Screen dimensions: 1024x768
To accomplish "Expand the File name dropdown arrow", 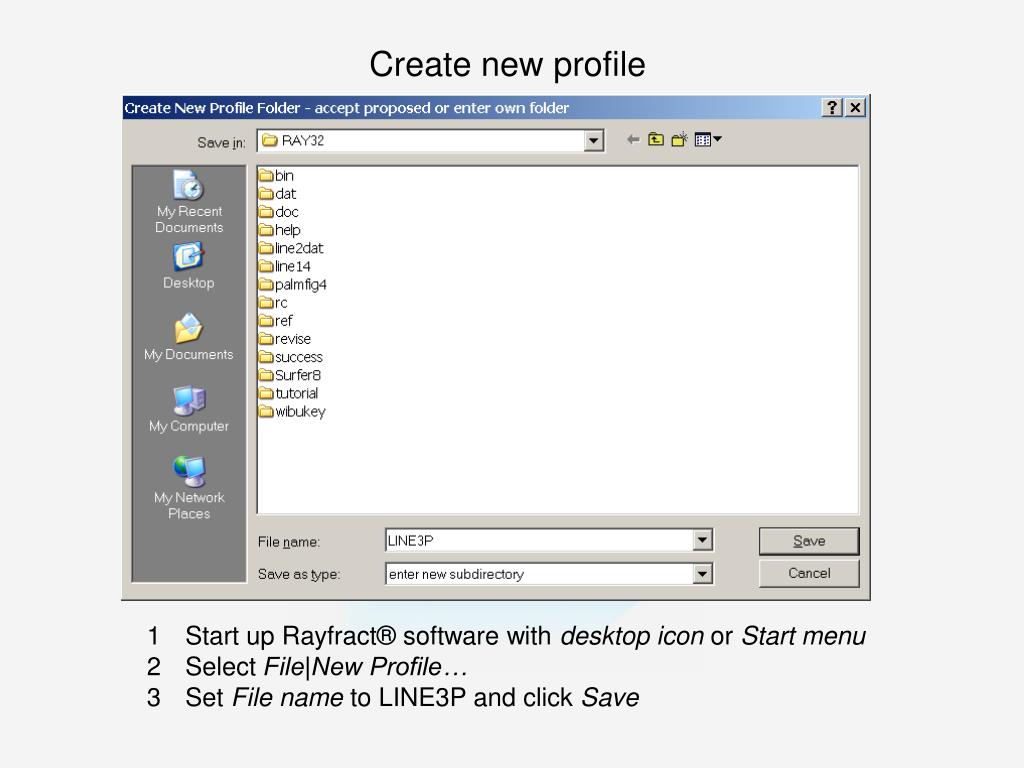I will click(x=702, y=540).
